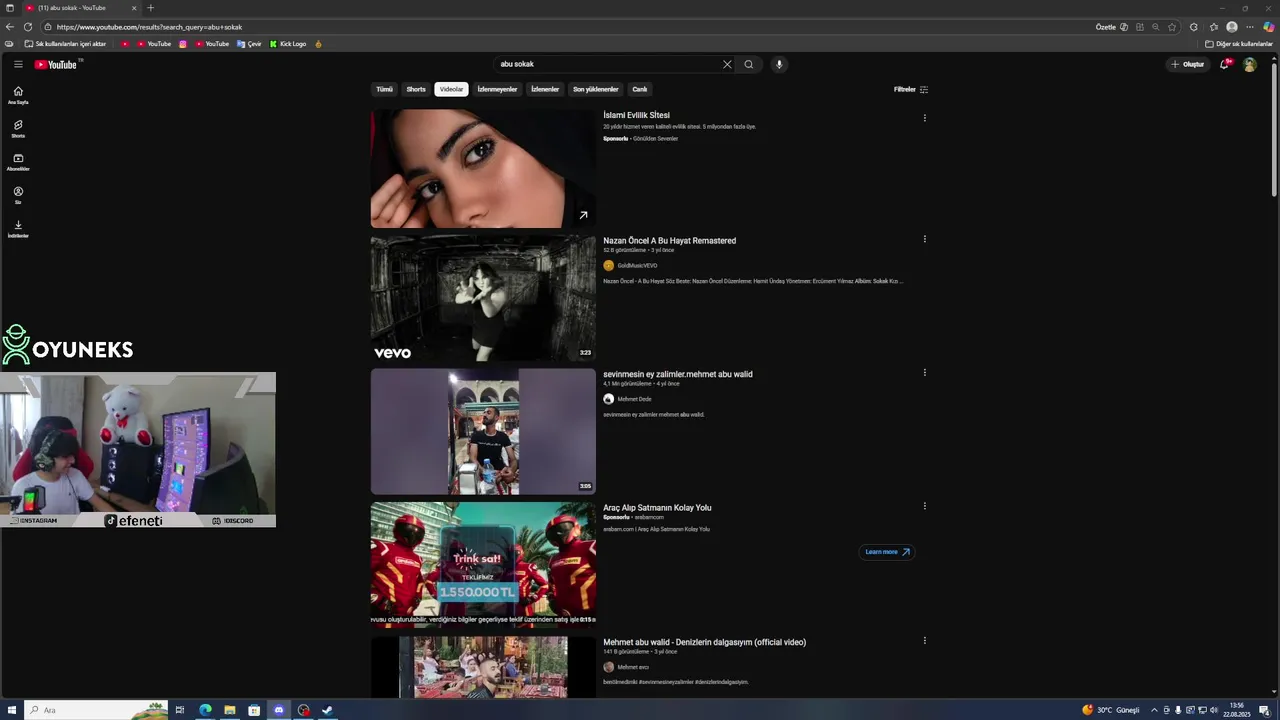Open the Trink sat ad thumbnail
Screen dimensions: 1280x720
483,565
